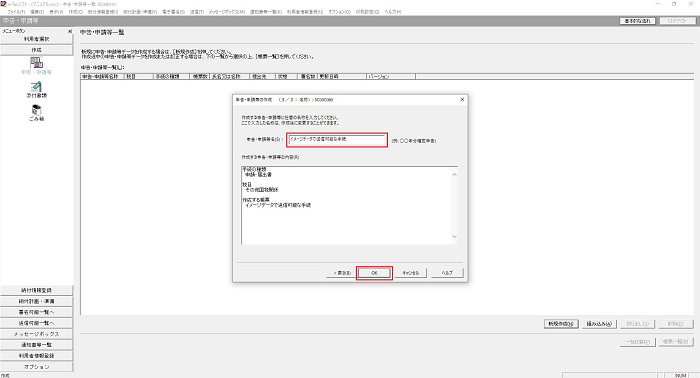Click the 組み込み button
Viewport: 700px width, 378px height.
click(599, 324)
